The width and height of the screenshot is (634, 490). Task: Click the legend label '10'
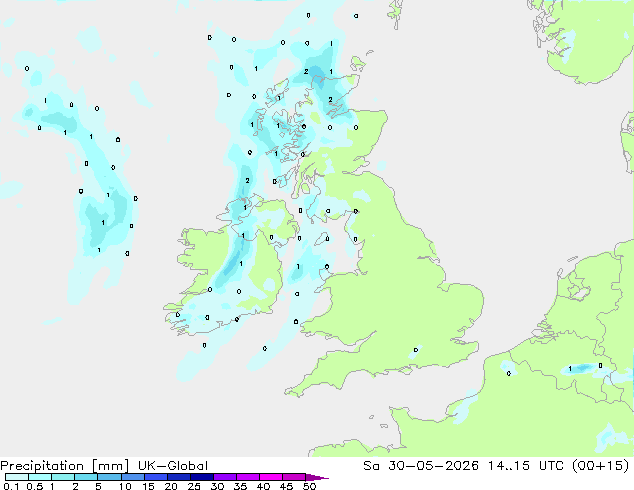point(125,486)
